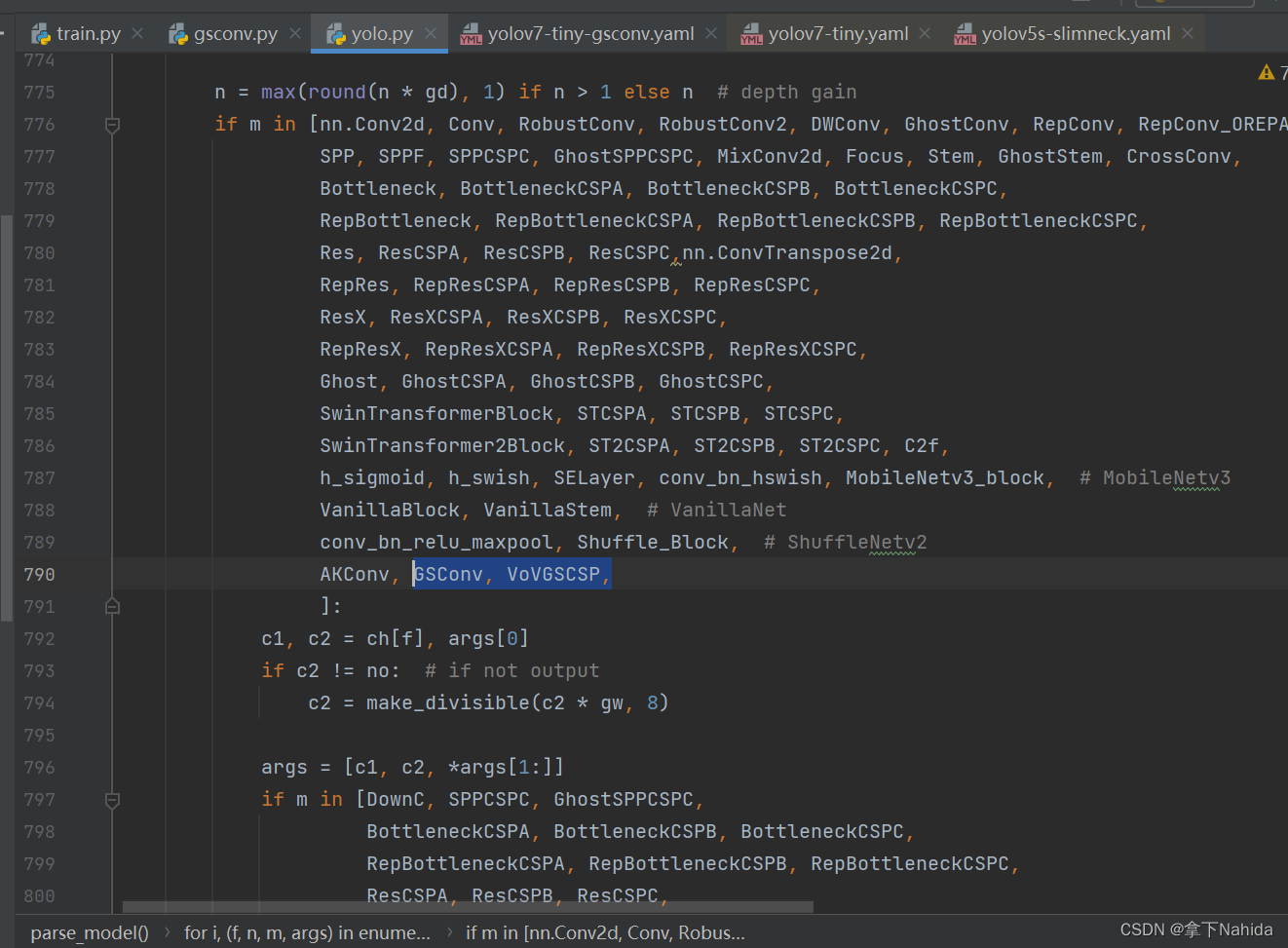This screenshot has height=948, width=1288.
Task: Select the yolo.py editor tab
Action: click(x=382, y=34)
